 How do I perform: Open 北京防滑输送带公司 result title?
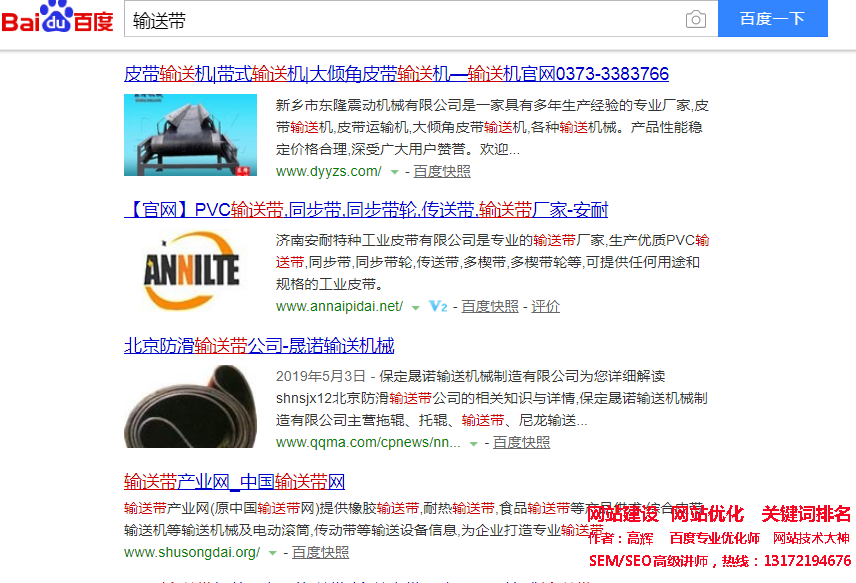tap(259, 346)
